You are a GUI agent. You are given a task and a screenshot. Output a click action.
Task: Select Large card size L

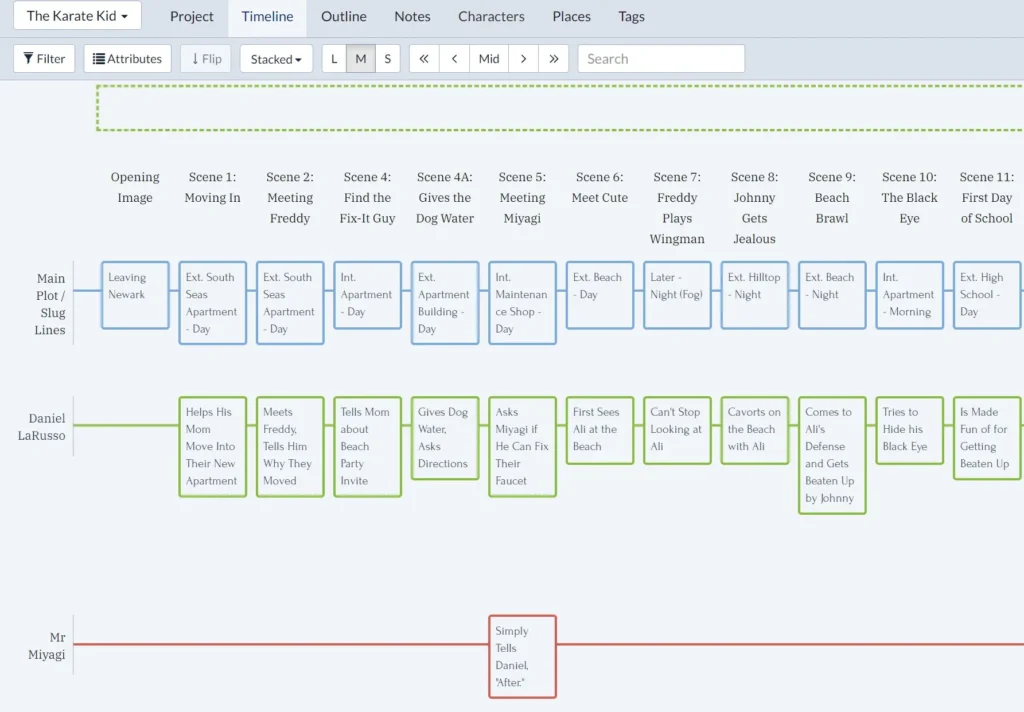[x=334, y=59]
